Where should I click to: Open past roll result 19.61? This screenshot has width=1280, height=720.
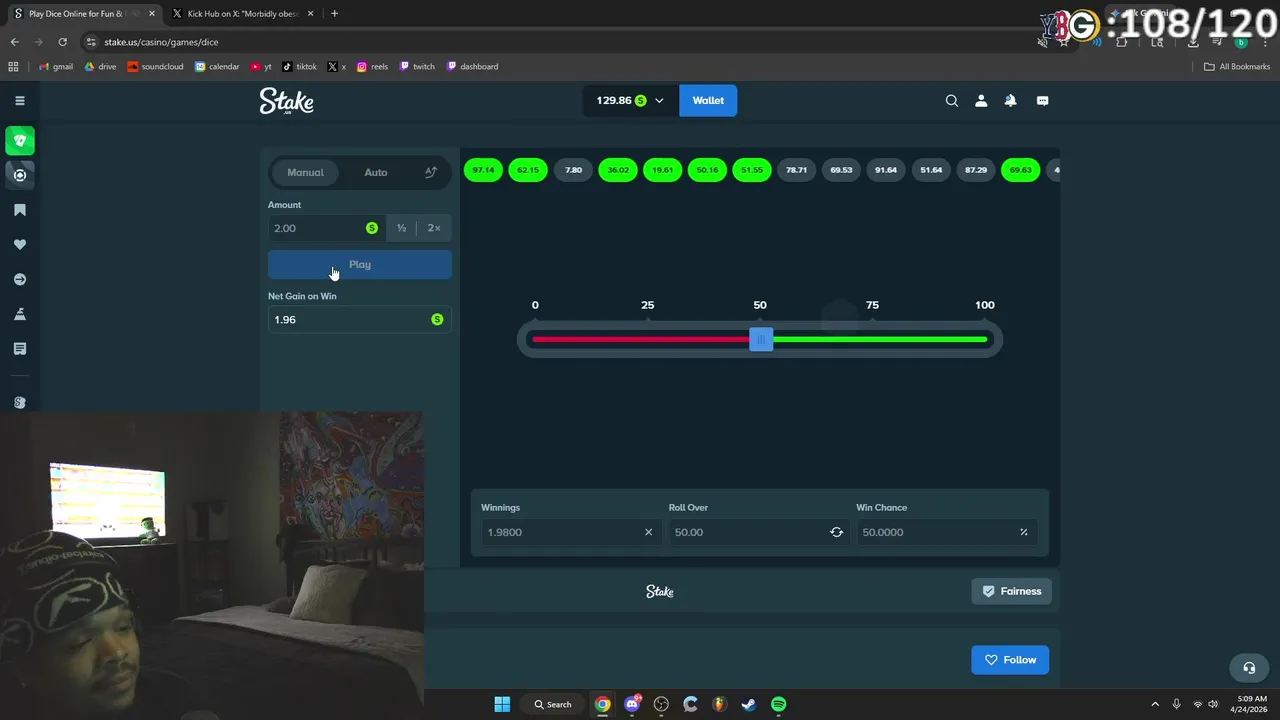tap(662, 170)
